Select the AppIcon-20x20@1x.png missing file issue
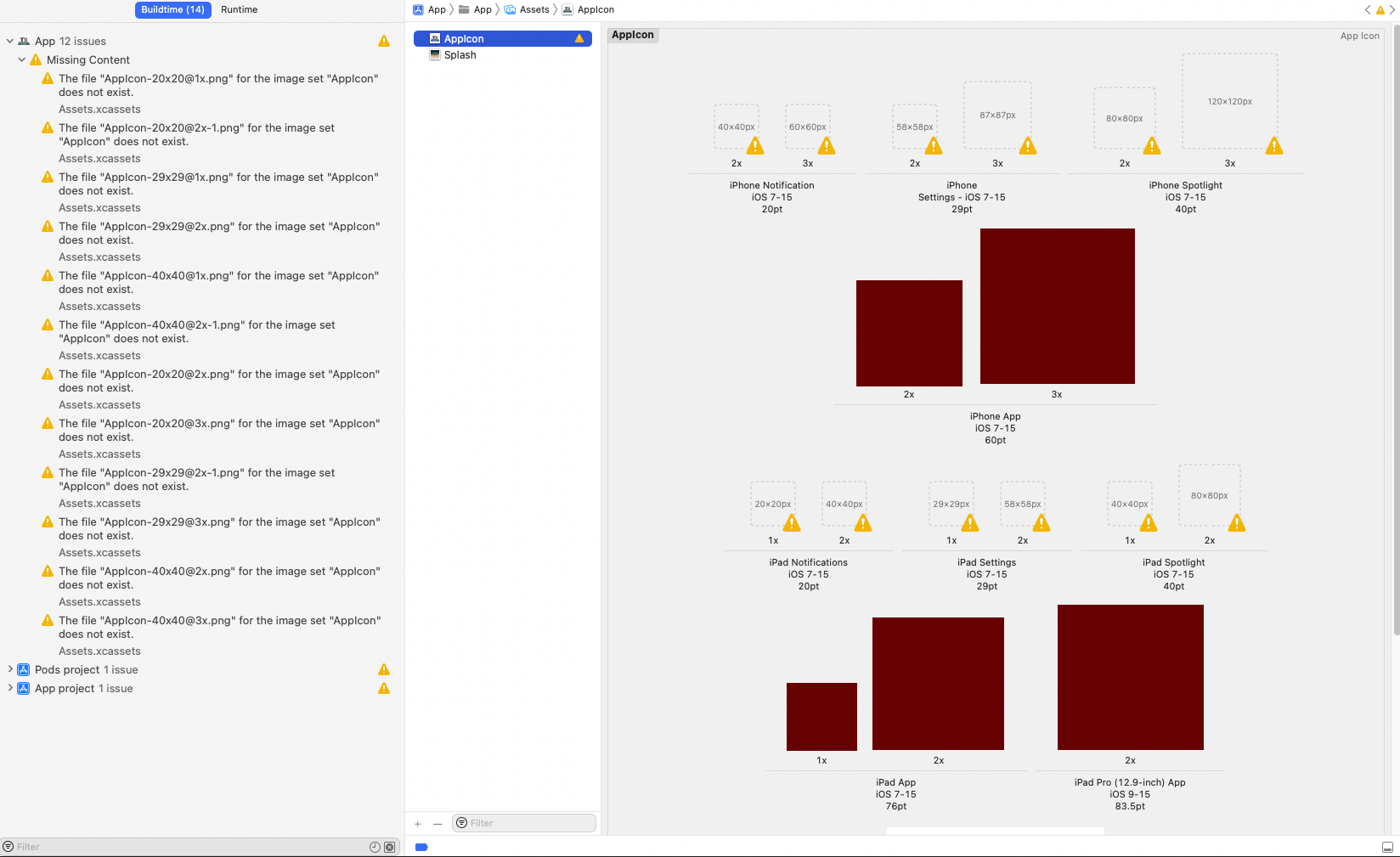This screenshot has height=857, width=1400. [218, 85]
